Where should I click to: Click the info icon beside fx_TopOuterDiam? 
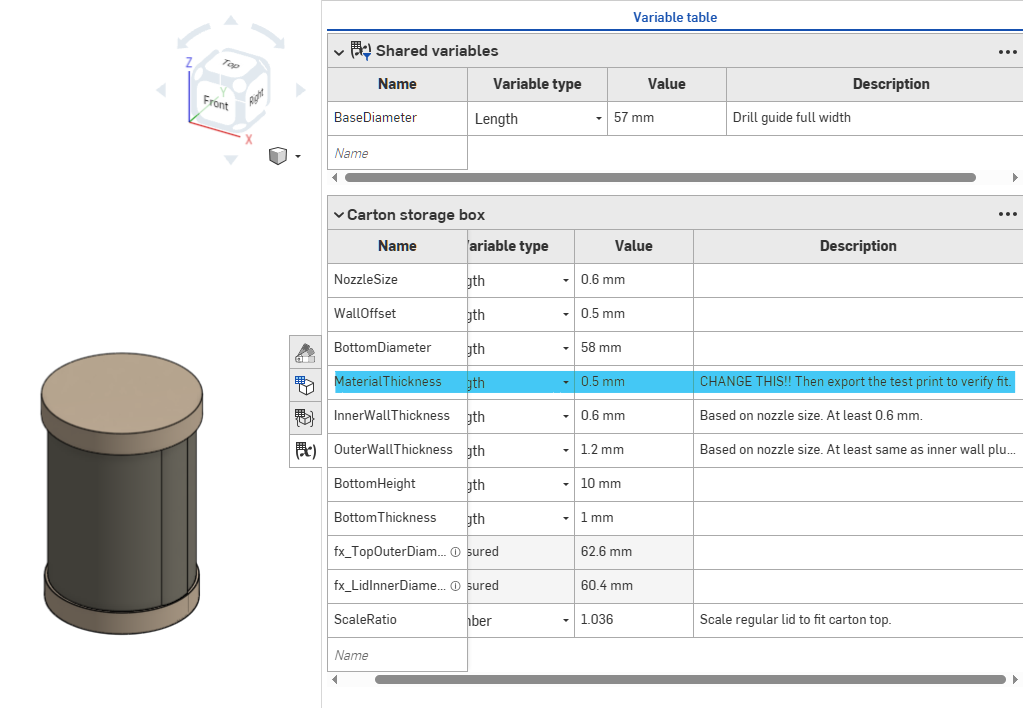pyautogui.click(x=455, y=551)
